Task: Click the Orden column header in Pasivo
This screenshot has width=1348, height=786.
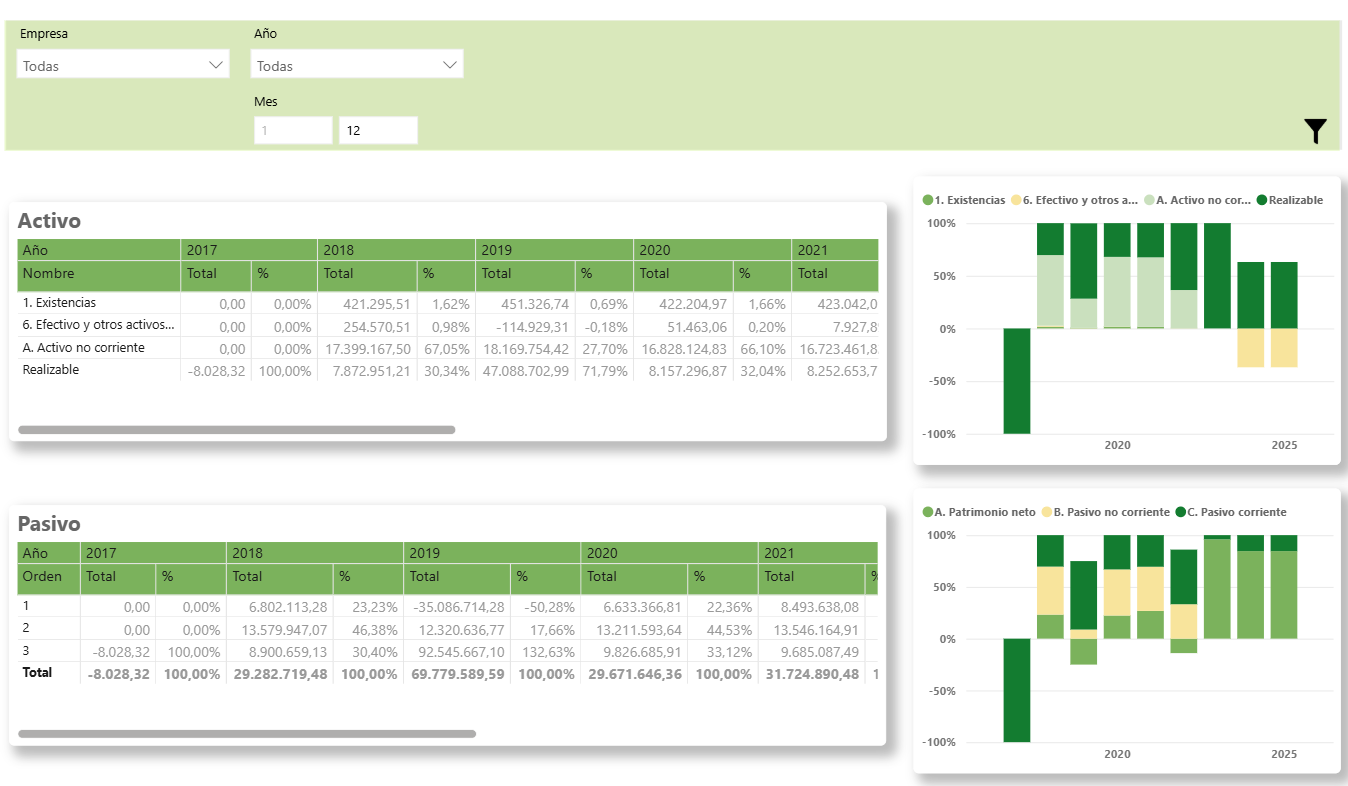Action: [x=42, y=576]
